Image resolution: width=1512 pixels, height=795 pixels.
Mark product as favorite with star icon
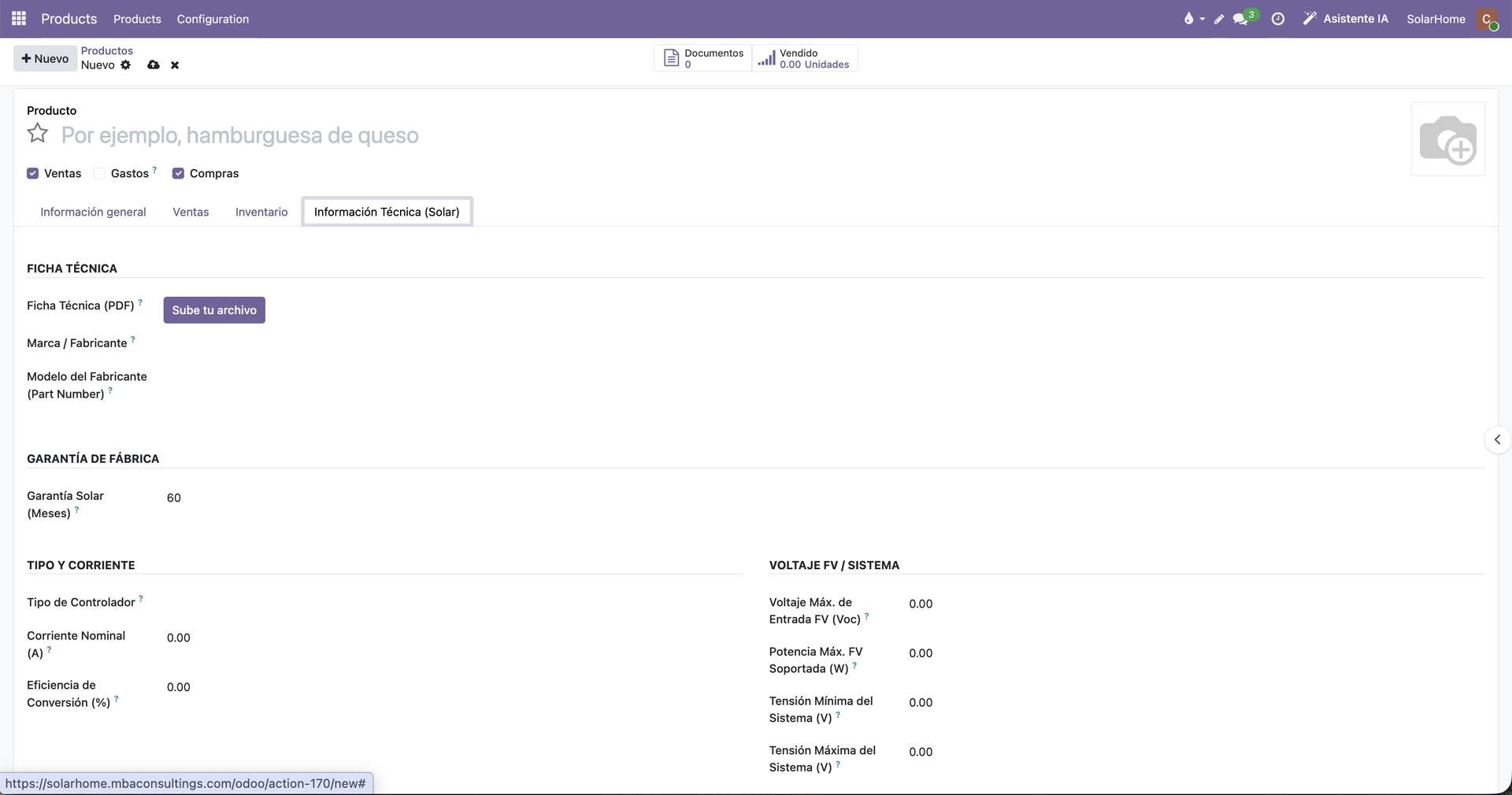point(38,133)
